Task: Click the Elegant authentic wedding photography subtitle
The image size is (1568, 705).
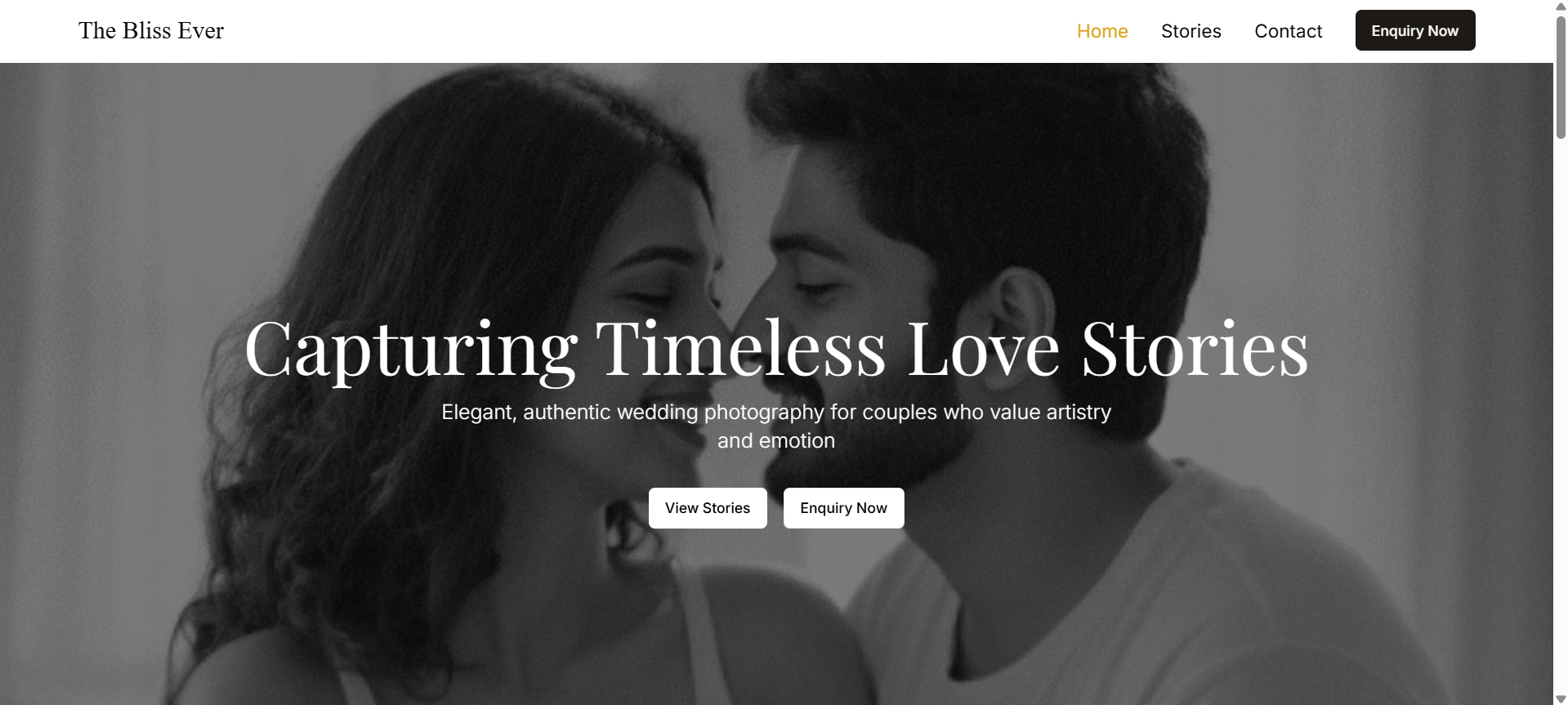Action: tap(776, 426)
